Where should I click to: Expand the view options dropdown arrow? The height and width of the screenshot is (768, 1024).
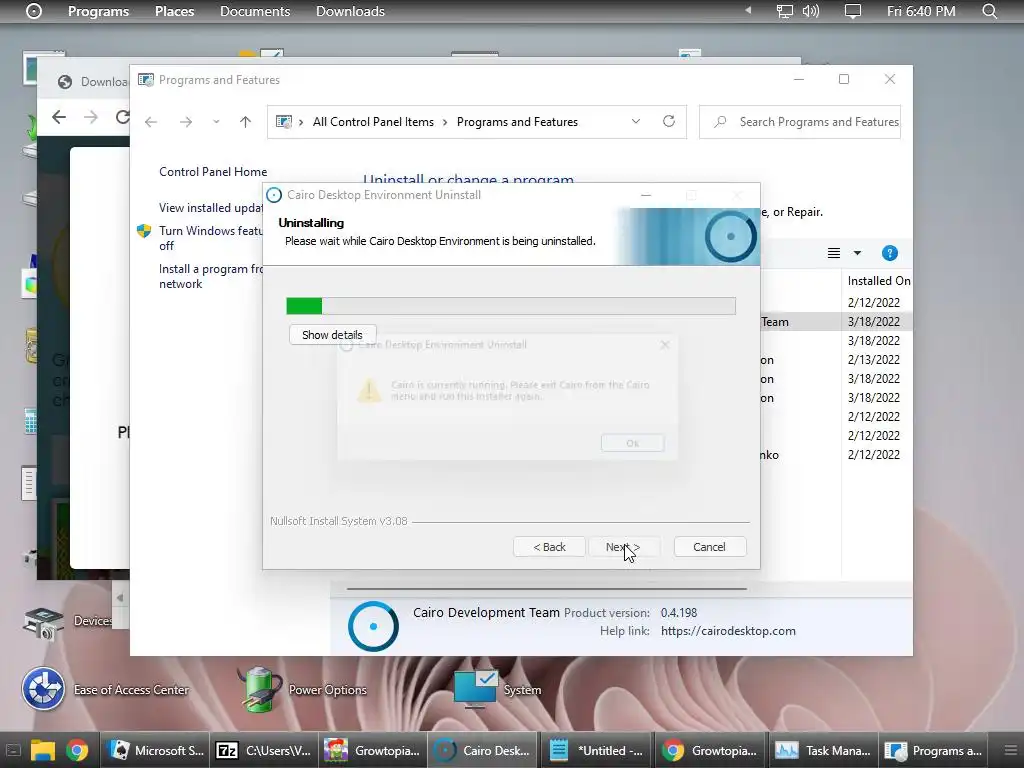[857, 253]
